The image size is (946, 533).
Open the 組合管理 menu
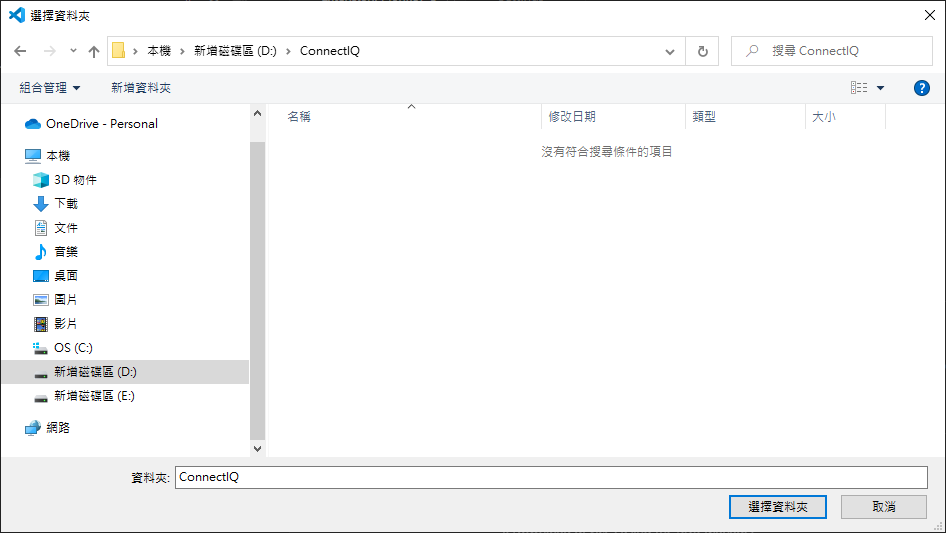pos(49,88)
